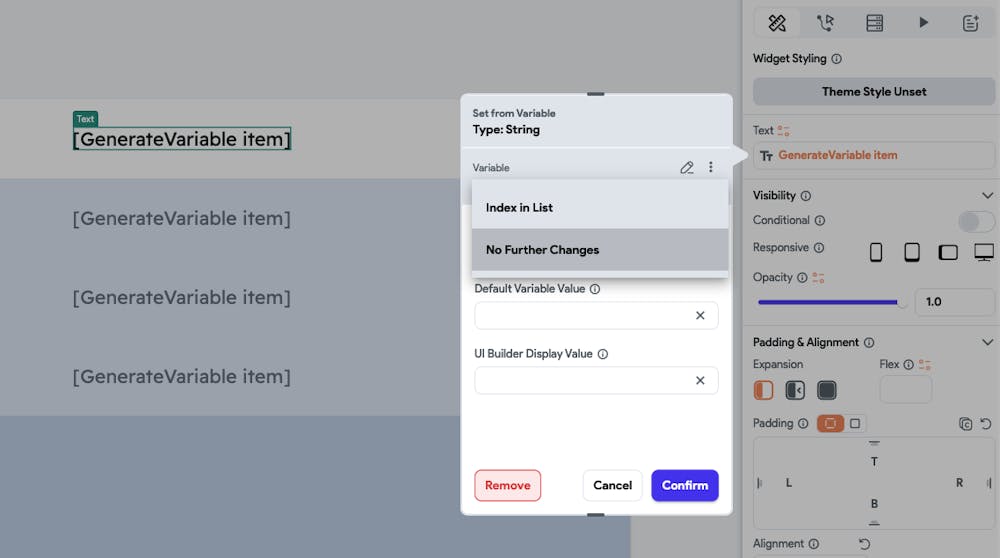This screenshot has height=558, width=1000.
Task: Click the pencil edit icon beside Variable
Action: pos(687,168)
